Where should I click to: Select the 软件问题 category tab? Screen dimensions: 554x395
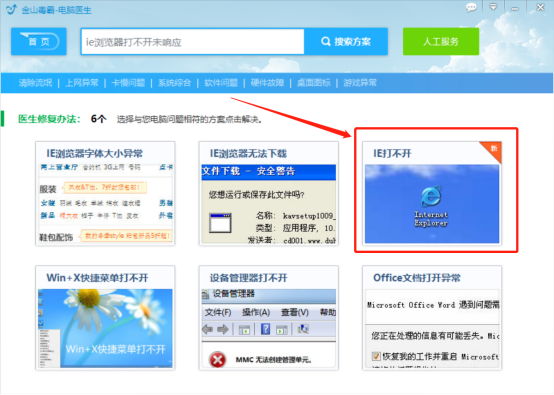pos(221,83)
